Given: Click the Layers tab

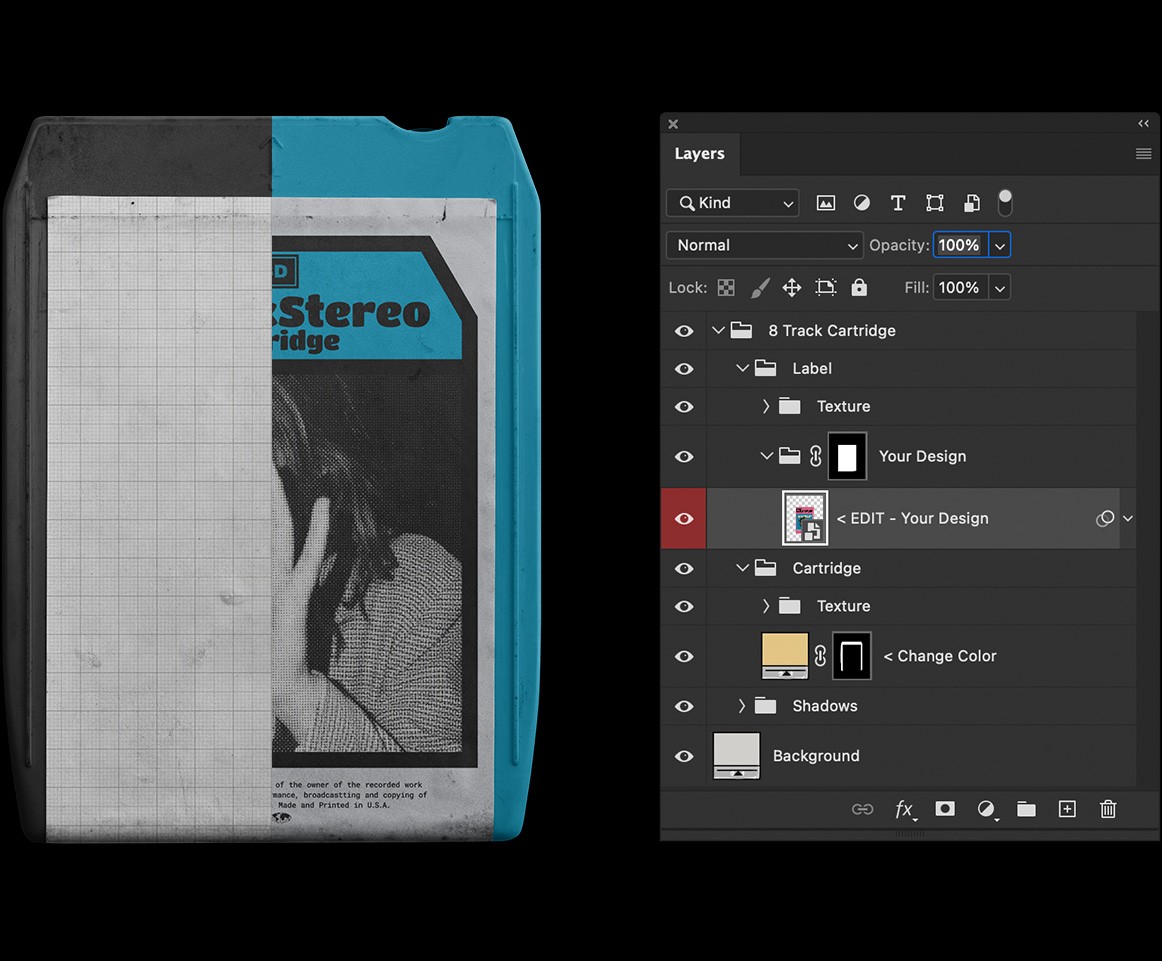Looking at the screenshot, I should (x=700, y=153).
